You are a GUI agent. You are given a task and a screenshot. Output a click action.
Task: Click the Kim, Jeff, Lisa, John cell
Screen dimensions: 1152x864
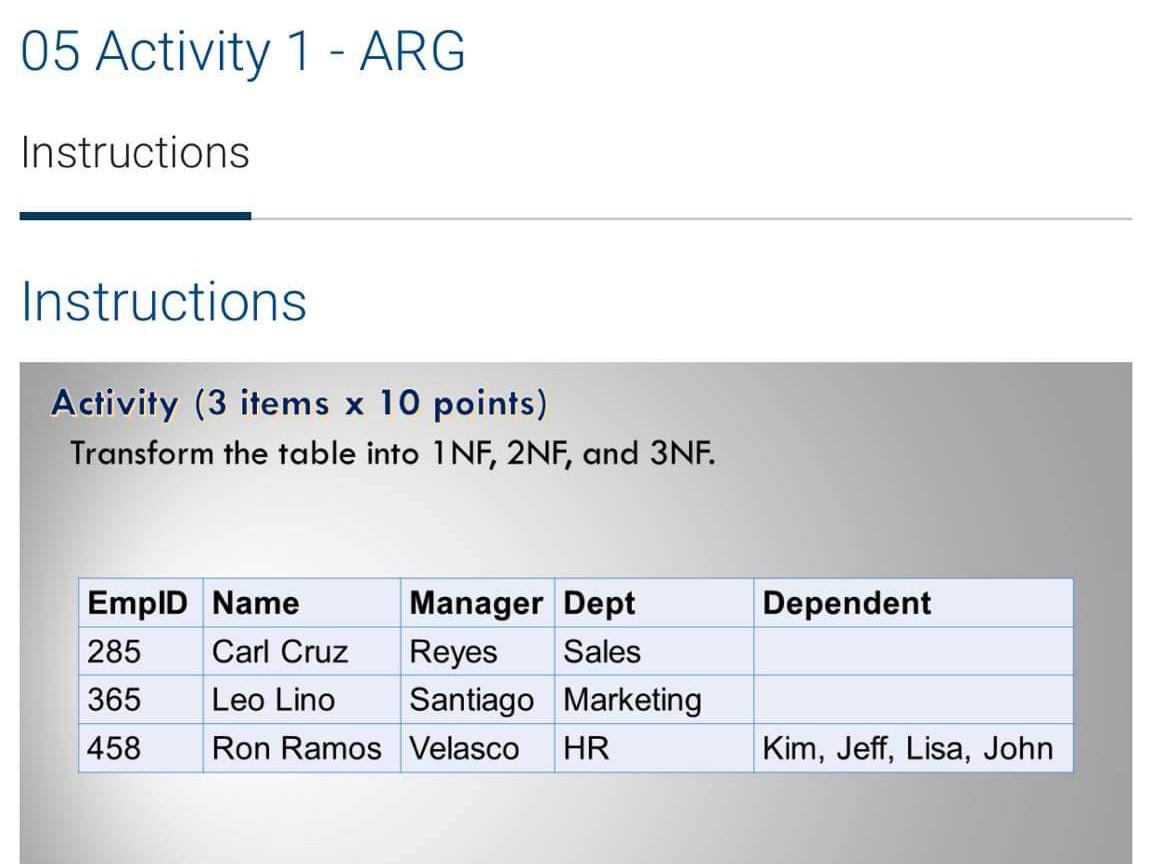[x=913, y=749]
